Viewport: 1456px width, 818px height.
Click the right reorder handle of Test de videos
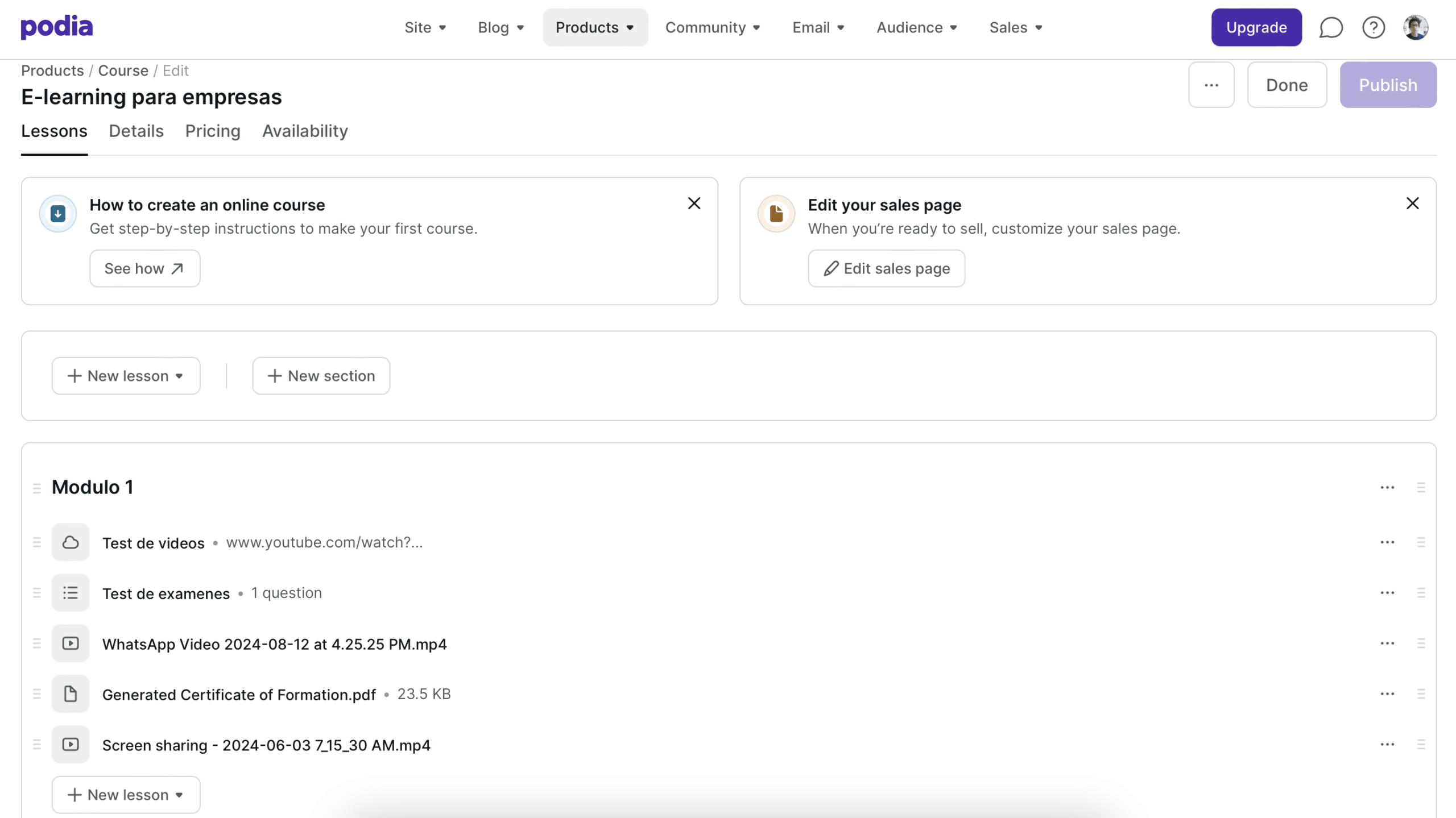pos(1421,542)
